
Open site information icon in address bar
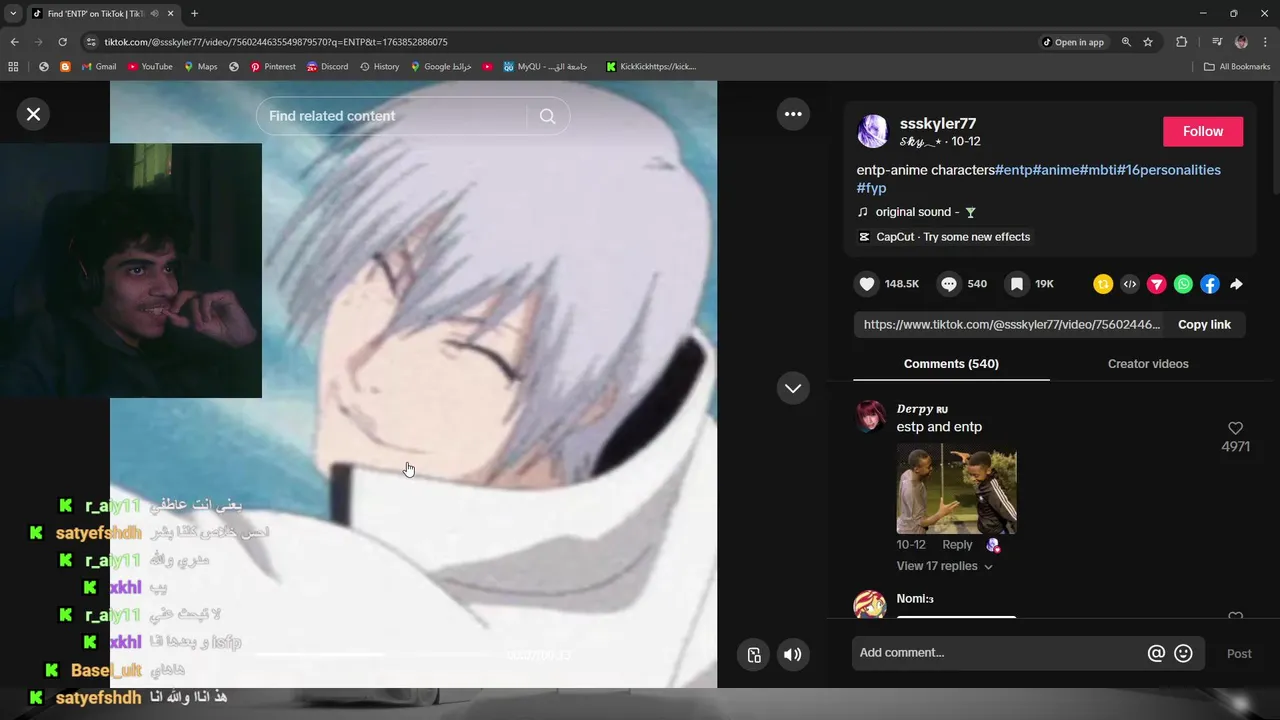click(x=91, y=42)
